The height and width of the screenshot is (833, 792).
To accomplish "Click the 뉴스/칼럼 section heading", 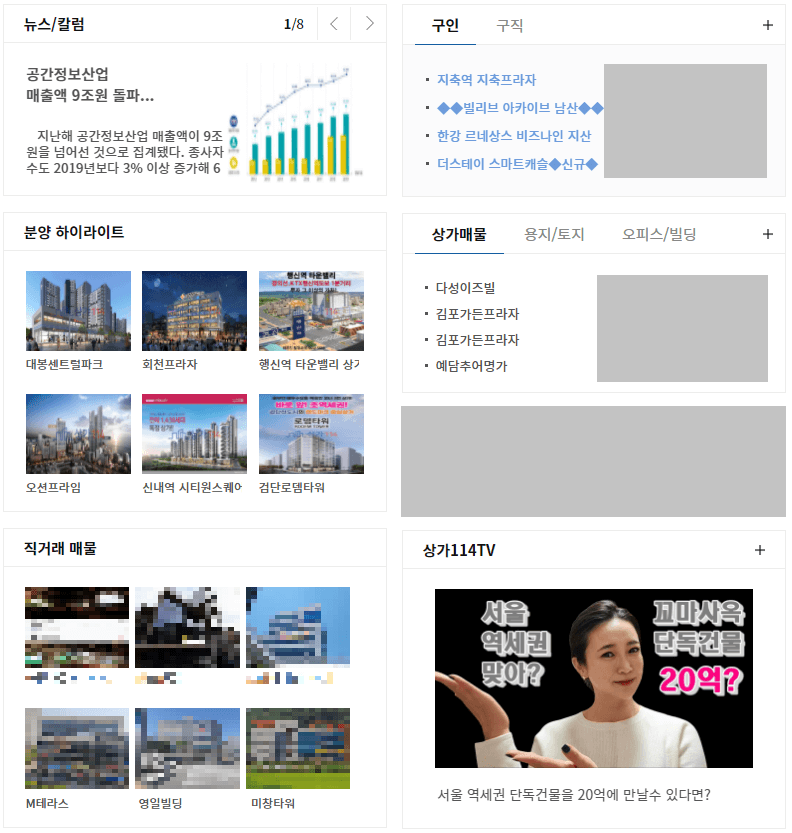I will click(54, 24).
